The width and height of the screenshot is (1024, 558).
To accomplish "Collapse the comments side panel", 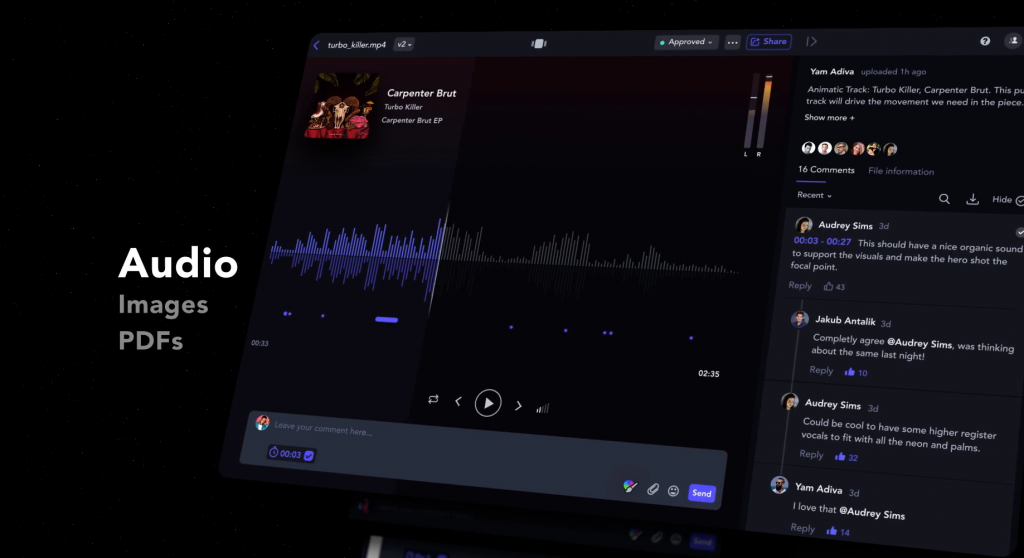I will (x=812, y=42).
